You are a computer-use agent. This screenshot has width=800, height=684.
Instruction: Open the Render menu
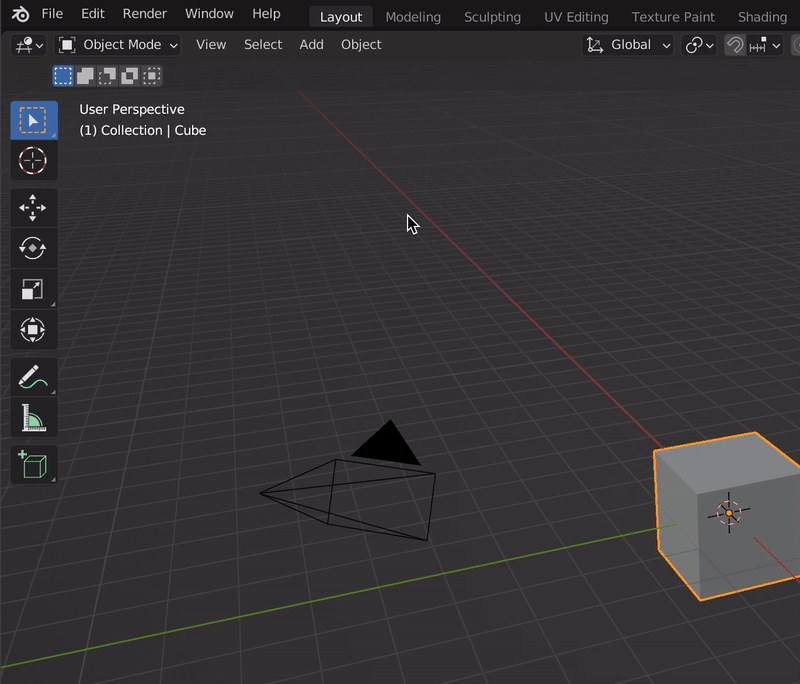tap(144, 14)
